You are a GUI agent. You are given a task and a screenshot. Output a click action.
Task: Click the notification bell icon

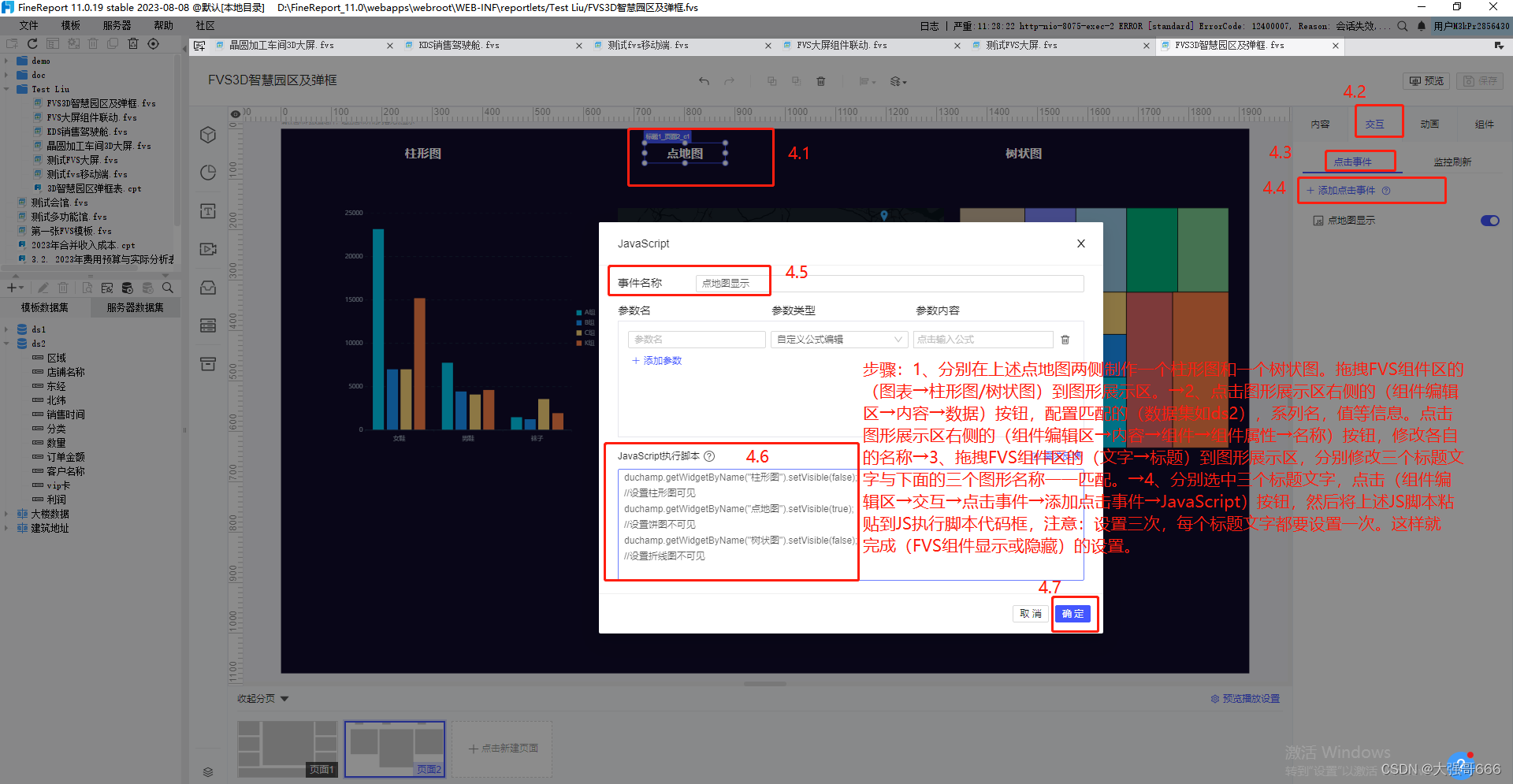point(1421,26)
